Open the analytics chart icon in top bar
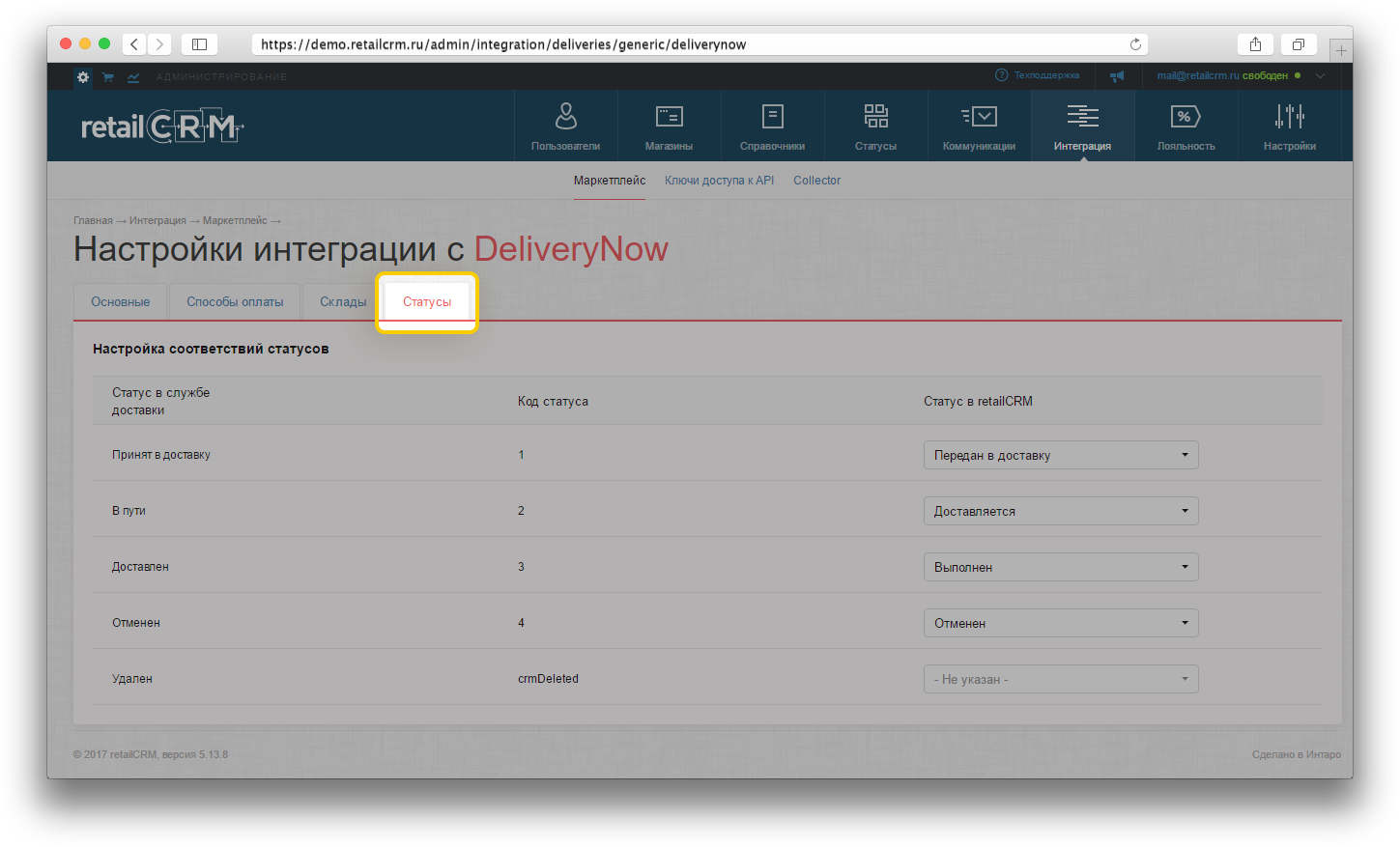Screen dimensions: 1400x847 pyautogui.click(x=133, y=77)
